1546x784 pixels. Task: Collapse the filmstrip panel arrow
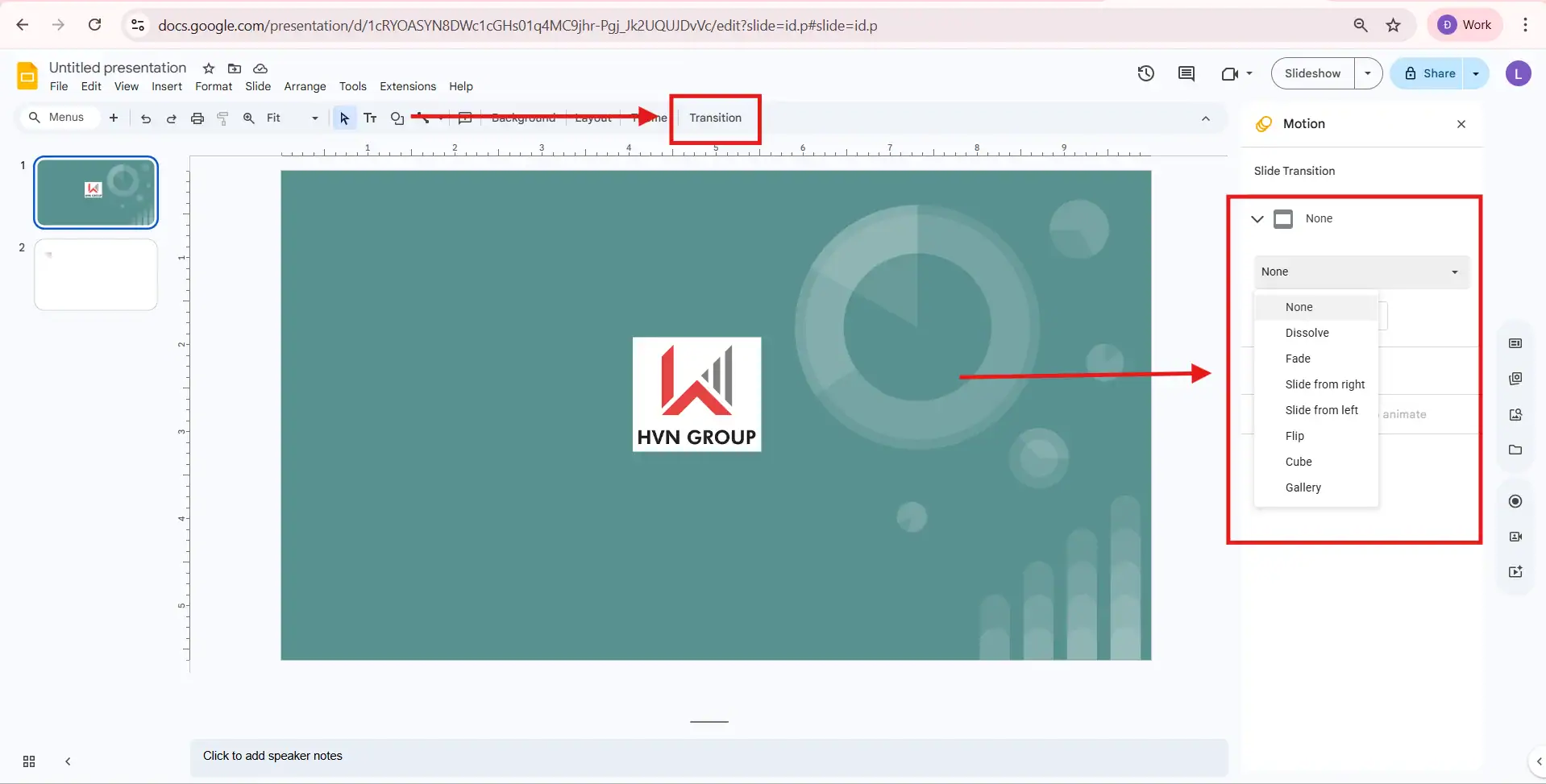[x=68, y=761]
